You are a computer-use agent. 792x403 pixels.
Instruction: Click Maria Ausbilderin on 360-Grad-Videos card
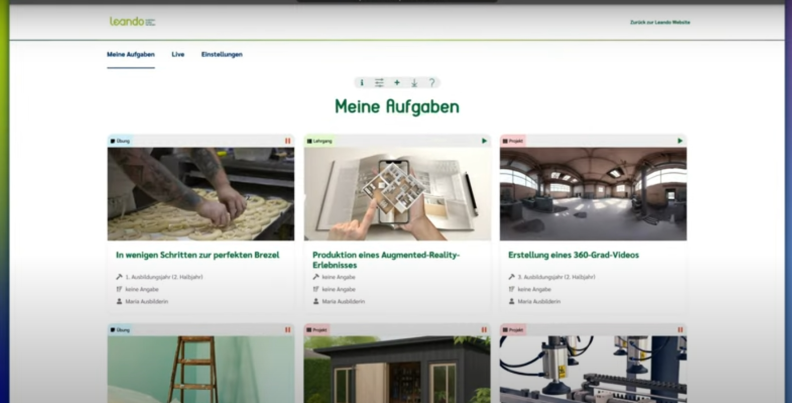(539, 301)
